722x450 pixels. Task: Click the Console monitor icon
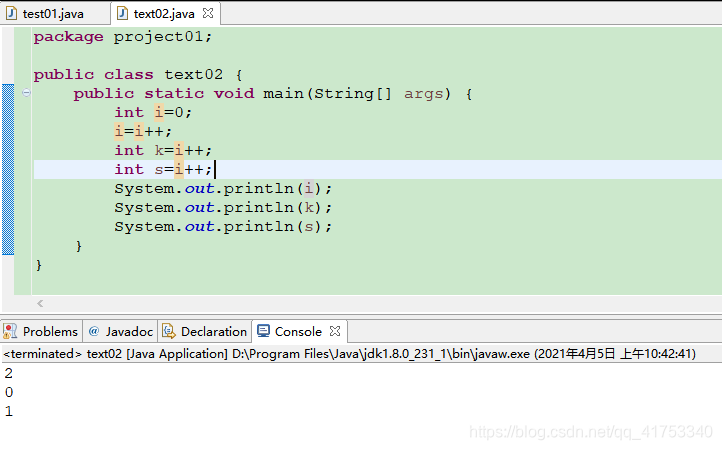263,331
